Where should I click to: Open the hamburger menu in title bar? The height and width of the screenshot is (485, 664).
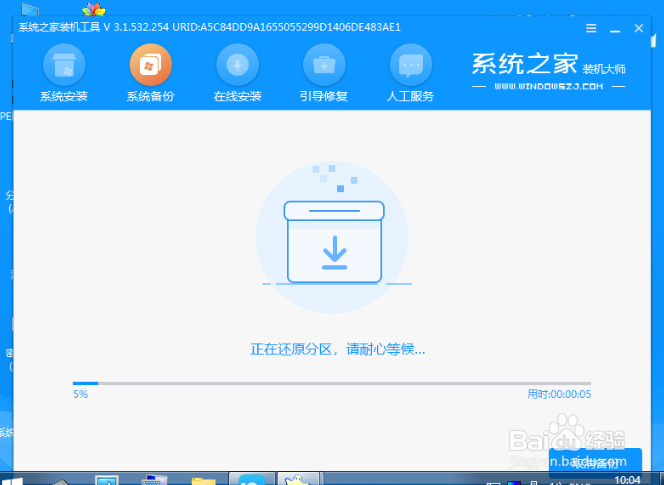coord(591,28)
